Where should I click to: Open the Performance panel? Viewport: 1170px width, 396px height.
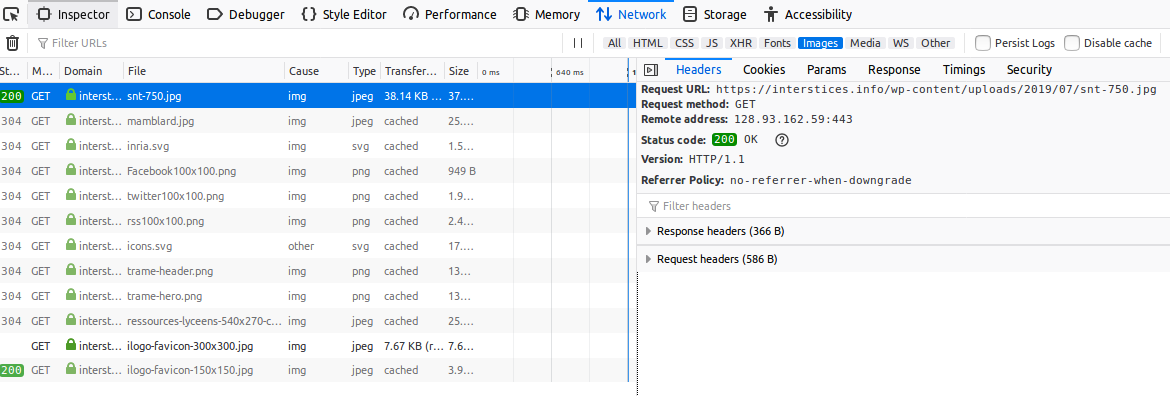click(449, 14)
